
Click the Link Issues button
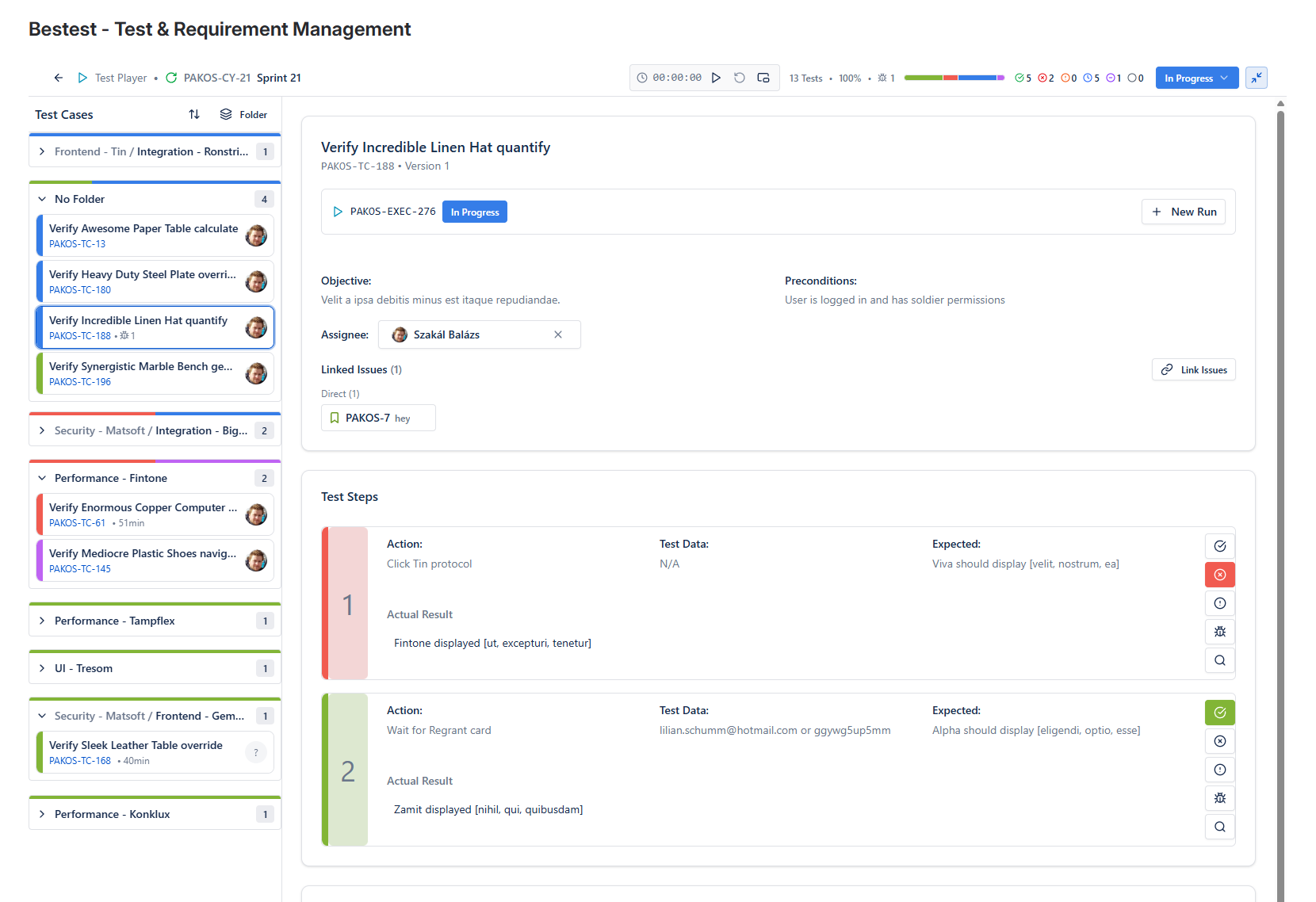(x=1193, y=369)
